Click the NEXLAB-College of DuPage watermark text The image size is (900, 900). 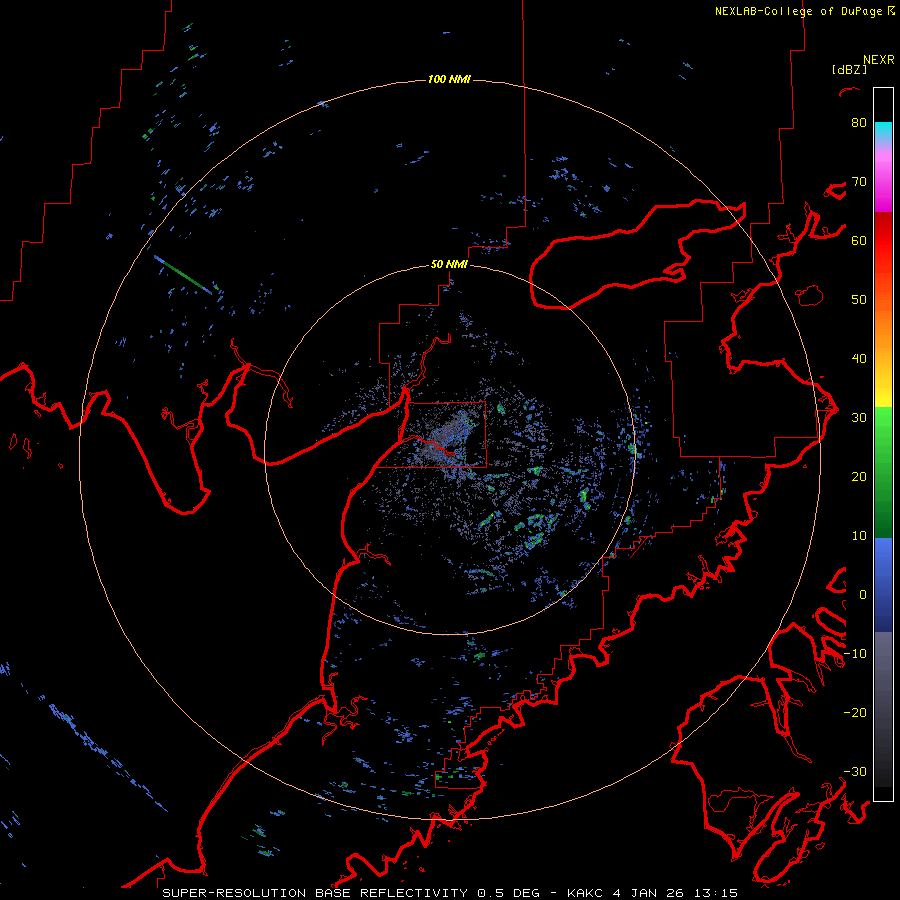coord(798,11)
